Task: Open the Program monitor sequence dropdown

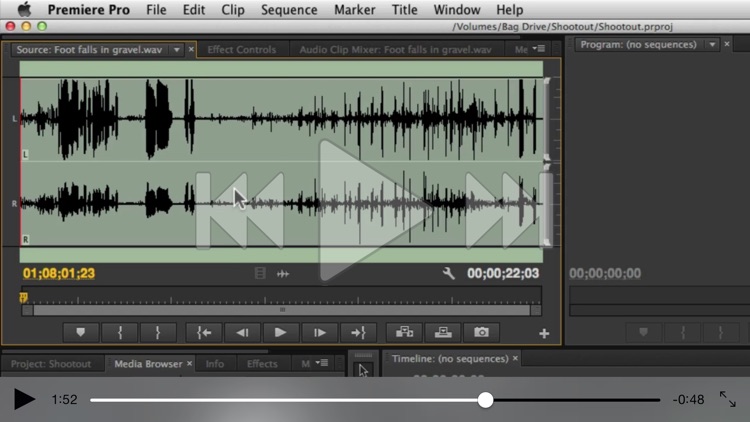Action: point(712,44)
